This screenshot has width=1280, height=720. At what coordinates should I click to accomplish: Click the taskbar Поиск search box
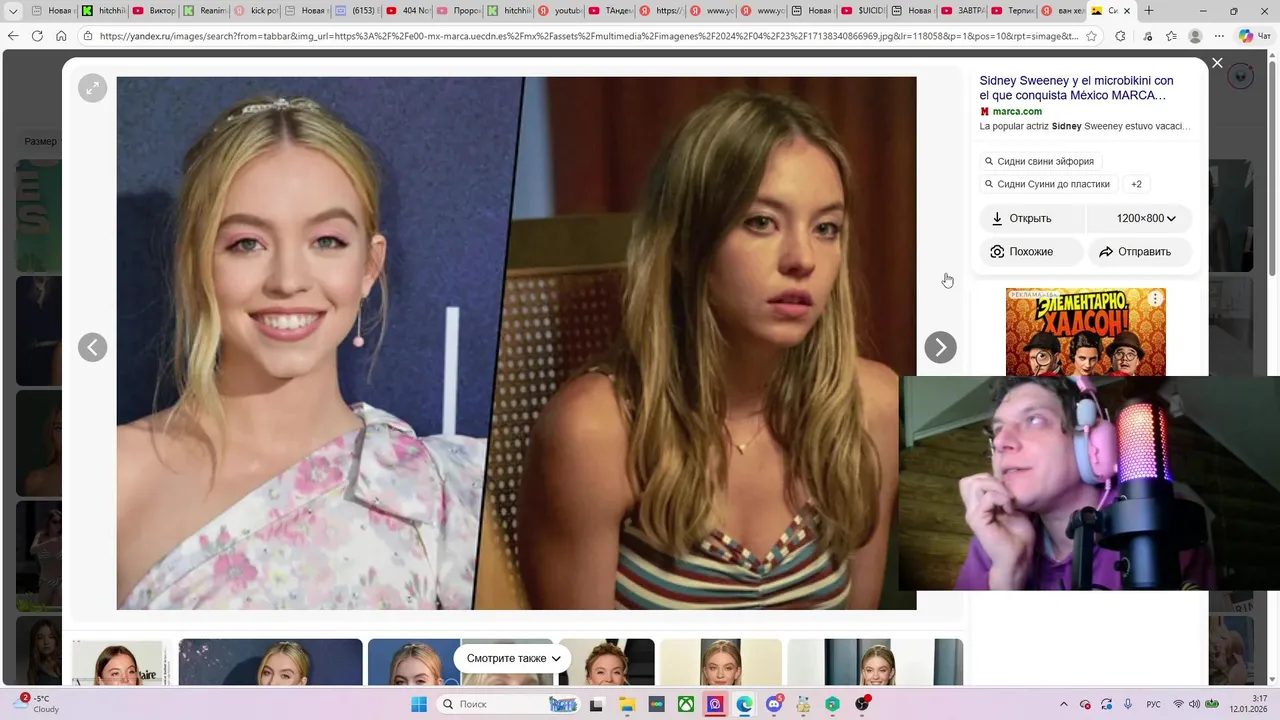click(509, 704)
